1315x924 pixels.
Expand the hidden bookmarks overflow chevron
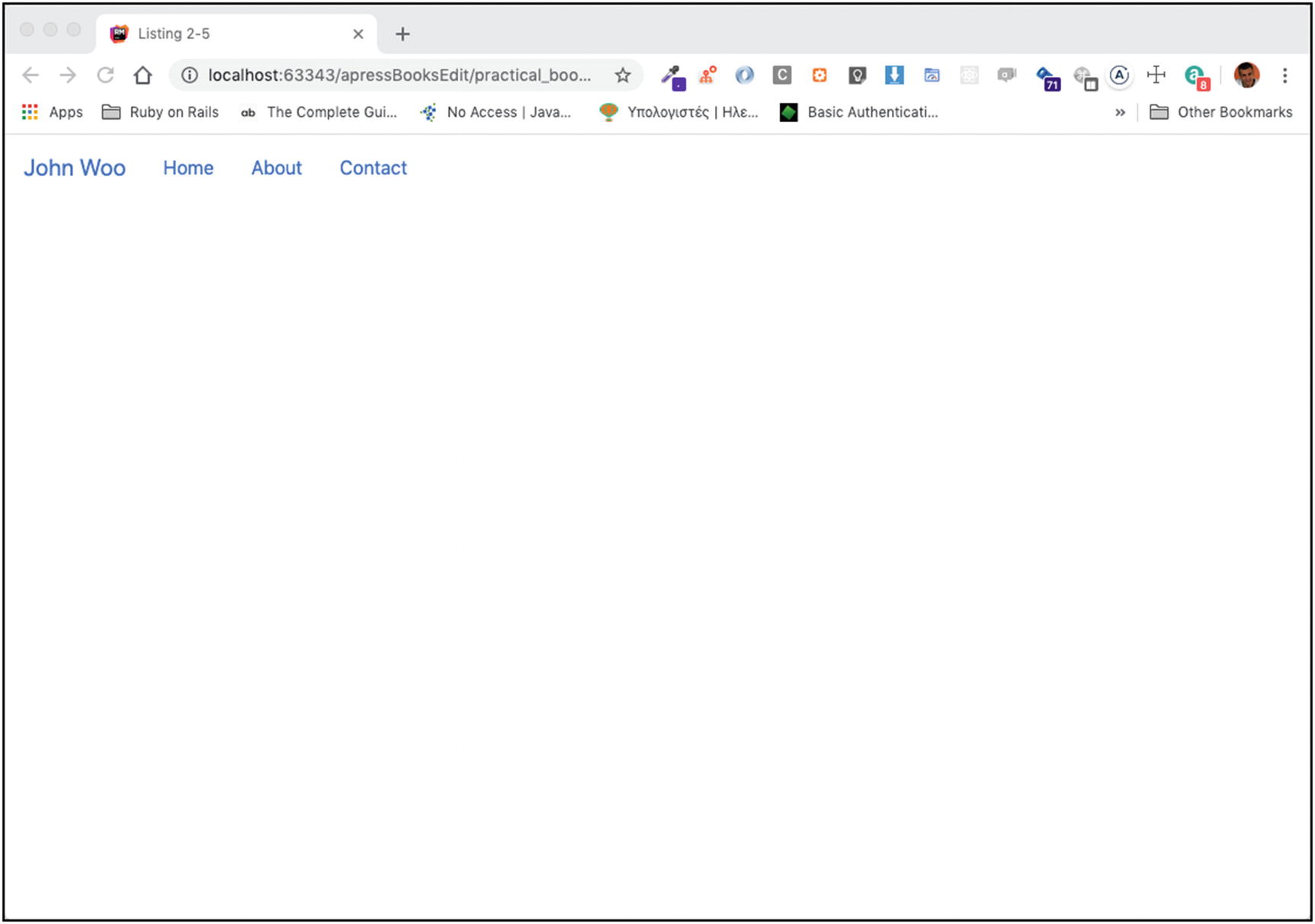pos(1120,112)
